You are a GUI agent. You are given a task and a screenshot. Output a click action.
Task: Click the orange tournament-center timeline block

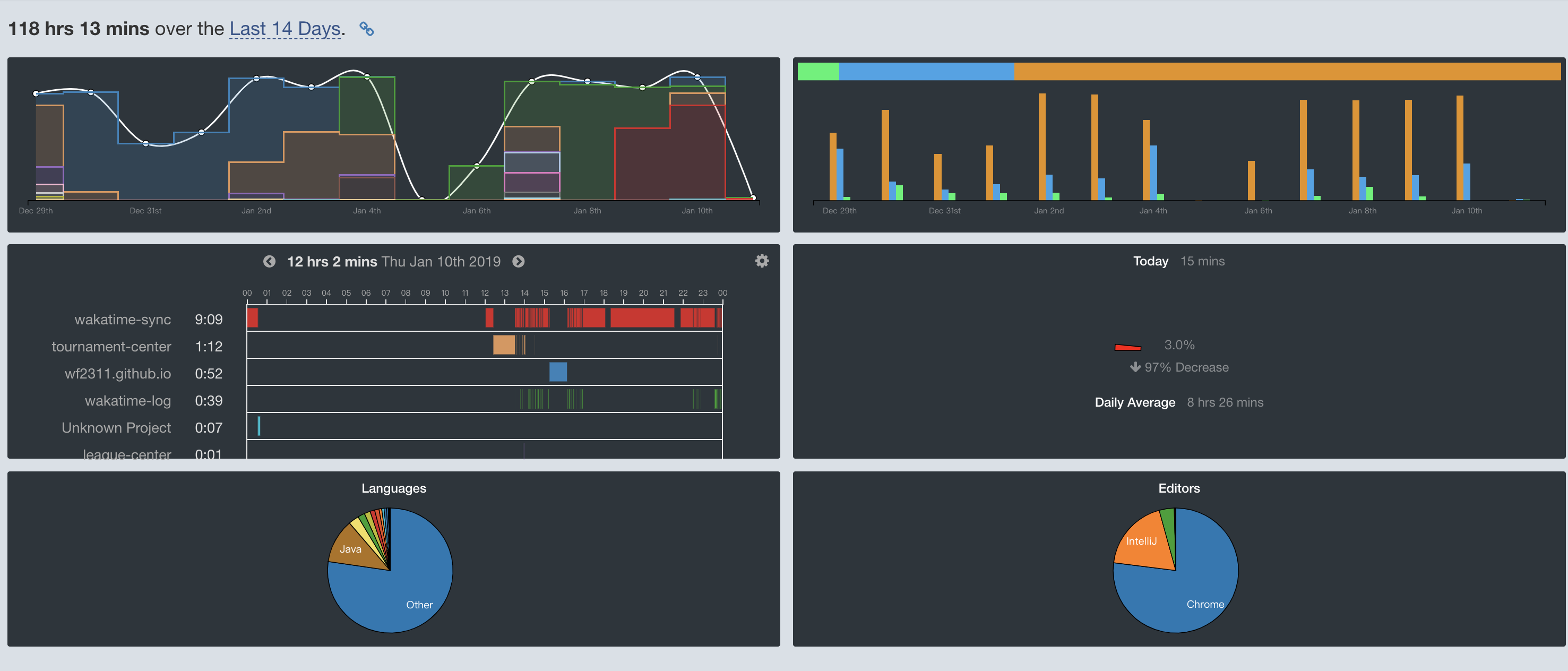(x=503, y=345)
